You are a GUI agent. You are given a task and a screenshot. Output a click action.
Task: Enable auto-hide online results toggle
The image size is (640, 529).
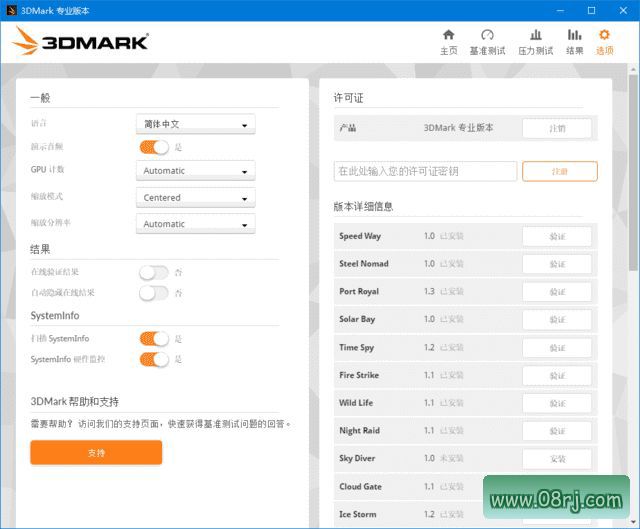click(x=154, y=293)
